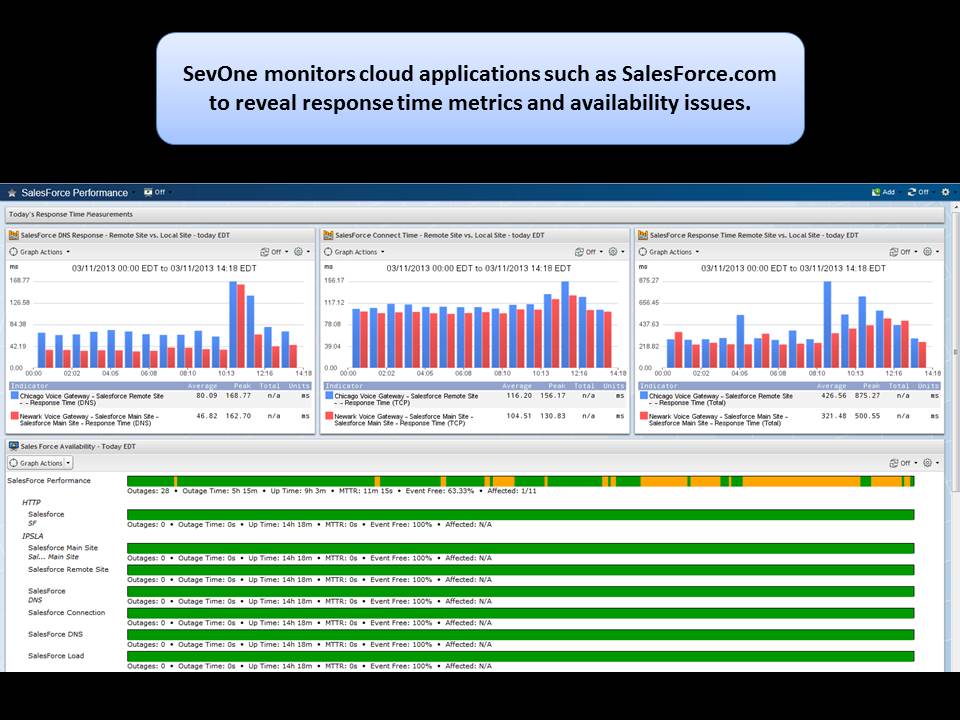Click the gear icon on the Sales Force Availability panel
The image size is (960, 720).
(928, 462)
